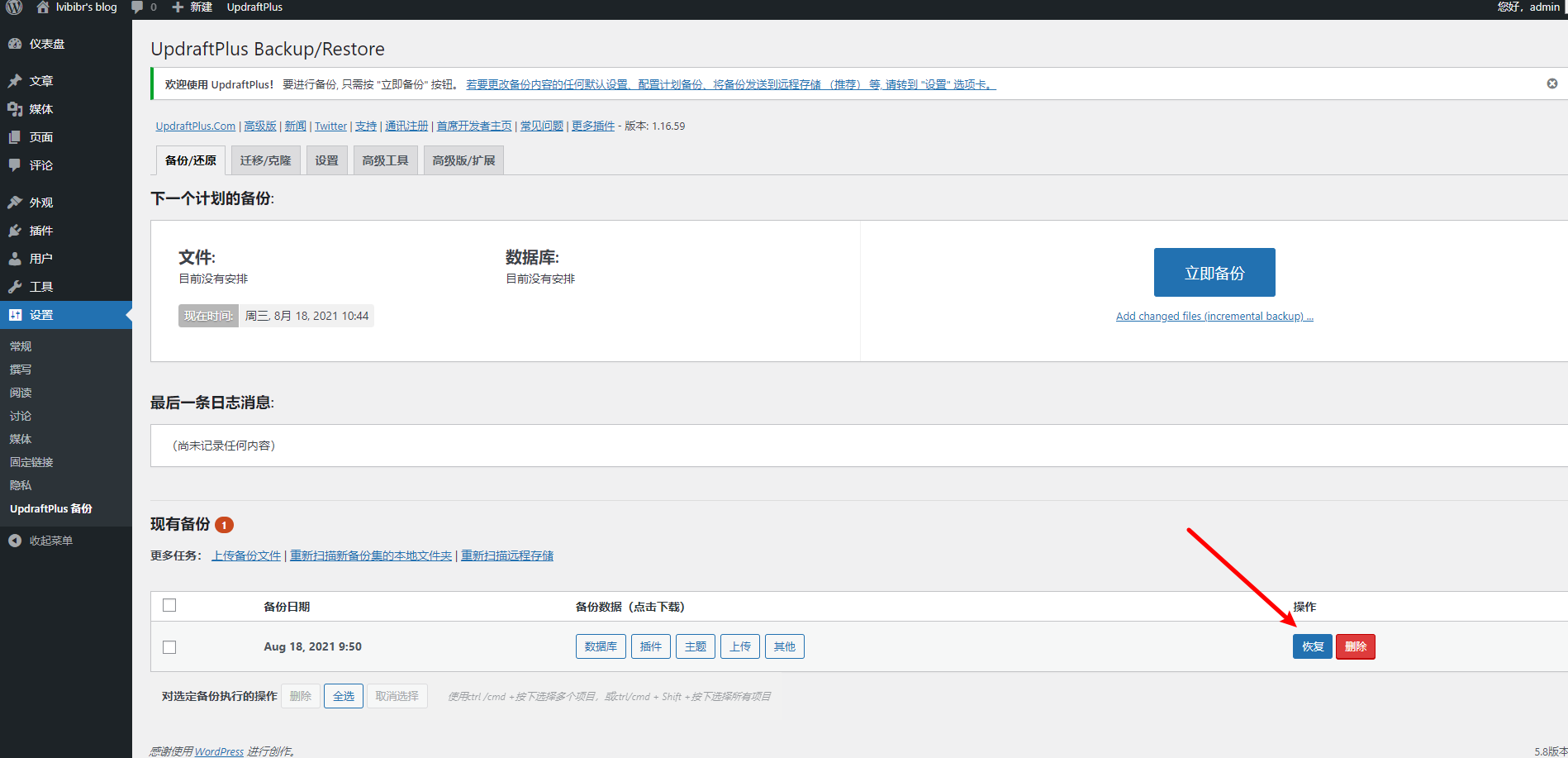Viewport: 1568px width, 758px height.
Task: Switch to the 高级工具 tab
Action: coord(385,160)
